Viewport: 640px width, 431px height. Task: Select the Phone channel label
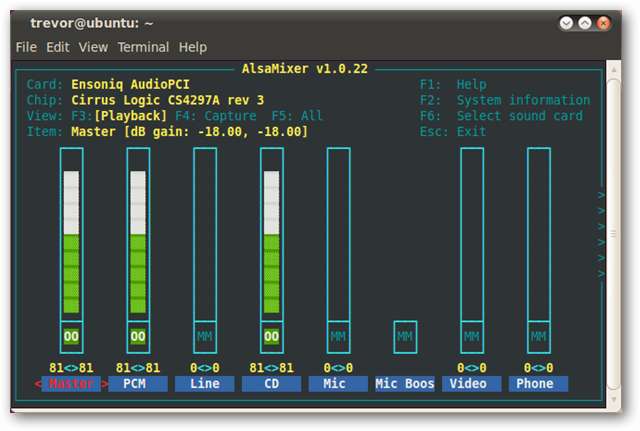click(x=538, y=384)
